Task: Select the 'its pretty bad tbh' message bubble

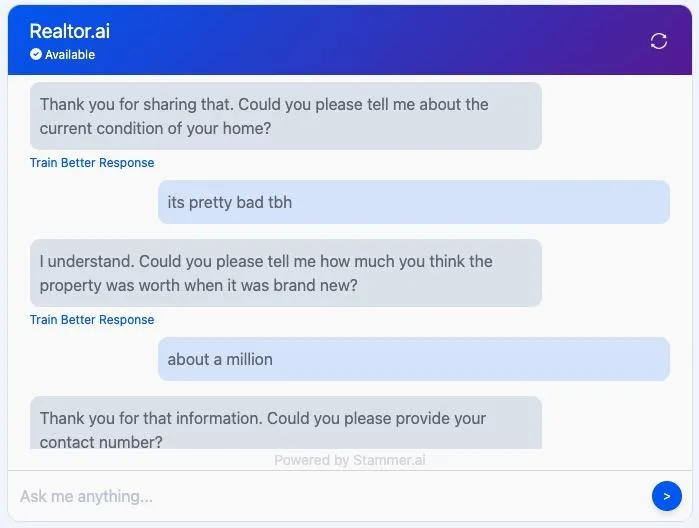Action: 414,202
